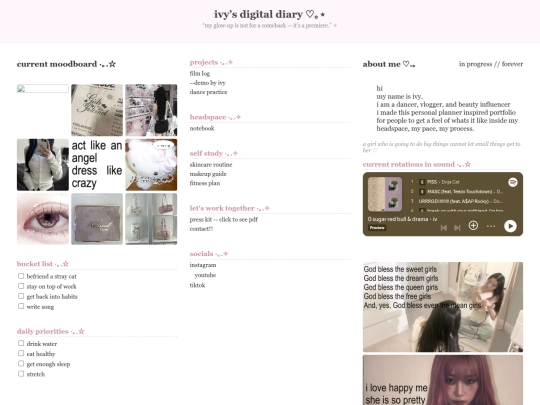This screenshot has height=405, width=540.
Task: Open Spotify via the logo in the embed
Action: tap(513, 182)
